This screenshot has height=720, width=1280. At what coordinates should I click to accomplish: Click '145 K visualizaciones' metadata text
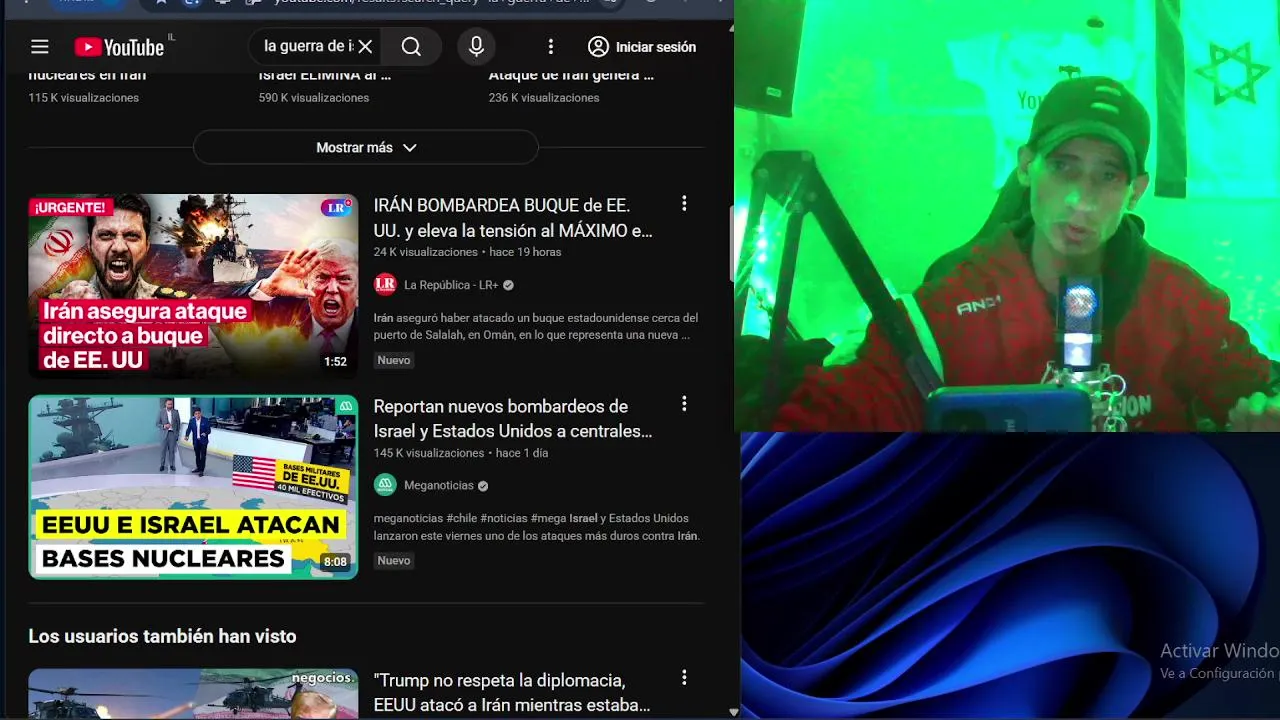tap(429, 453)
